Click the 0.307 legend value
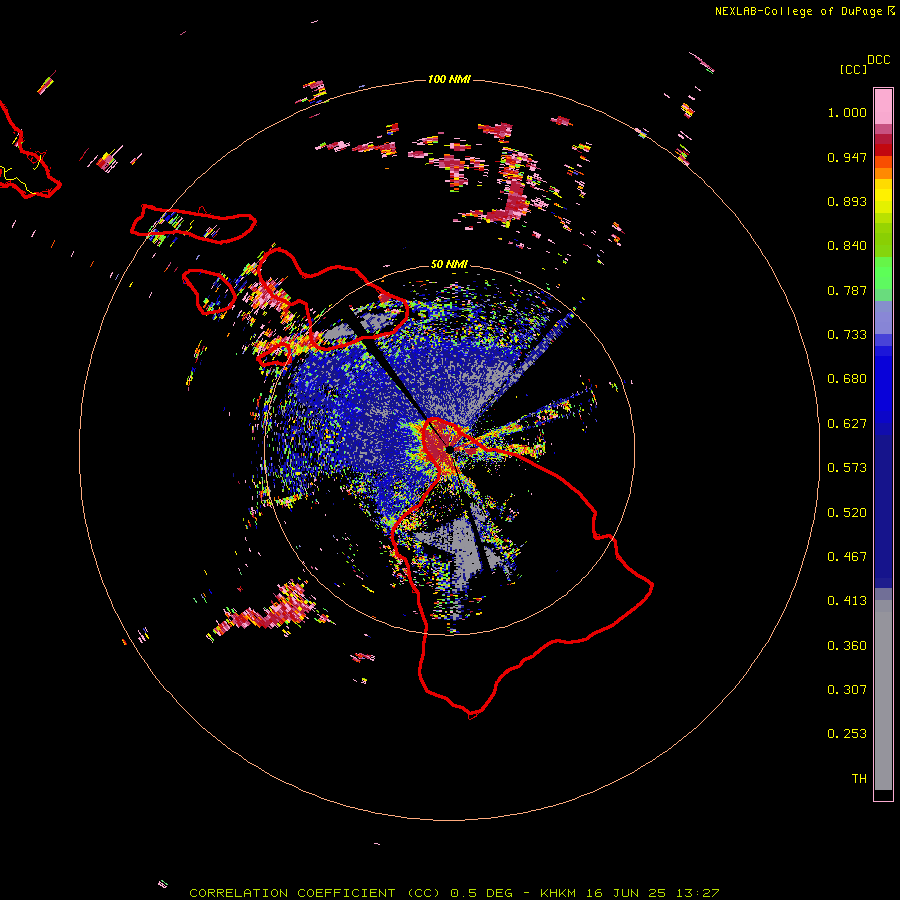Image resolution: width=900 pixels, height=900 pixels. (x=847, y=690)
